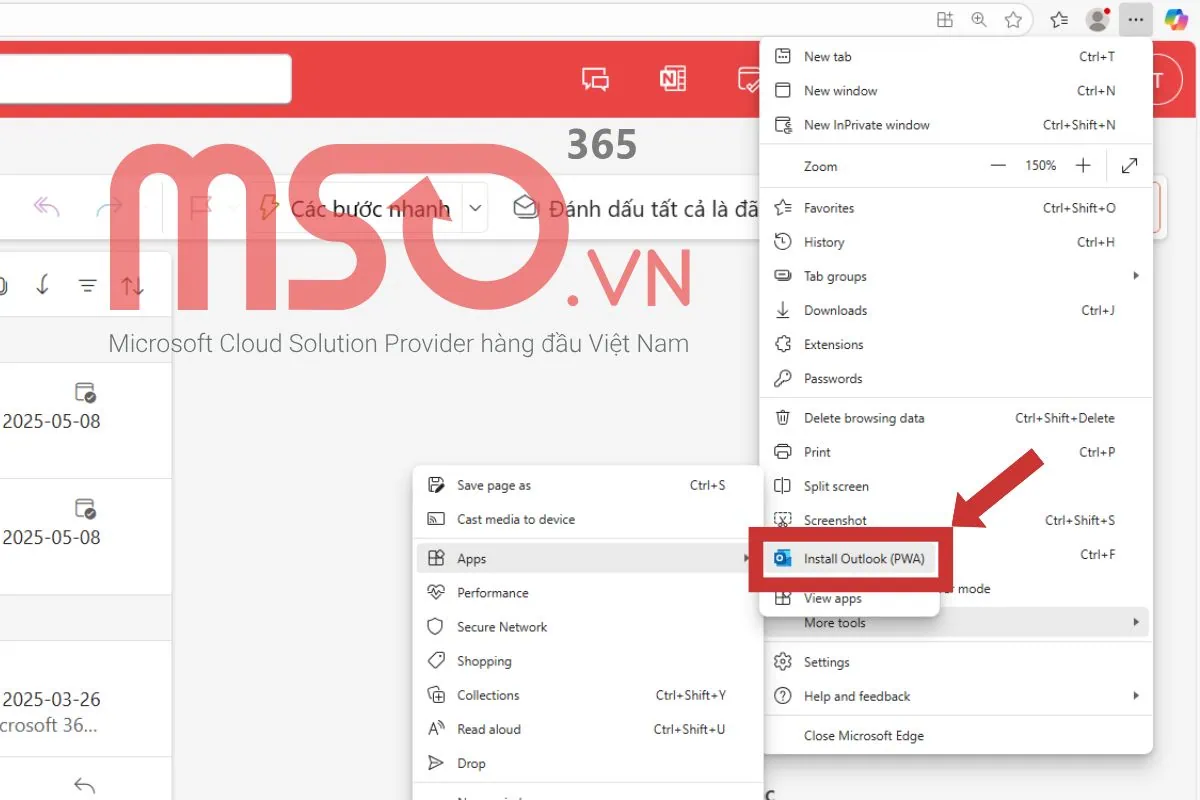This screenshot has height=800, width=1200.
Task: Click the zoom magnifier in the address bar
Action: (x=978, y=19)
